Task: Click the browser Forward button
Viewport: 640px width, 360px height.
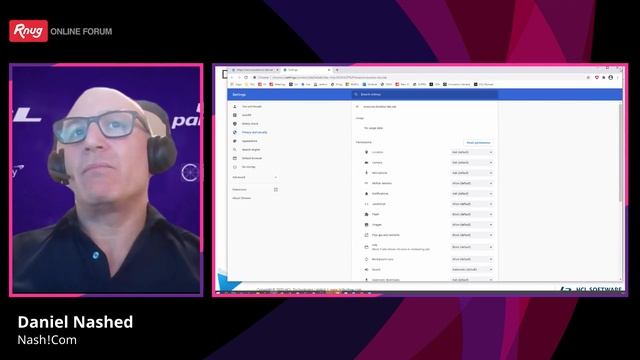Action: coord(239,77)
